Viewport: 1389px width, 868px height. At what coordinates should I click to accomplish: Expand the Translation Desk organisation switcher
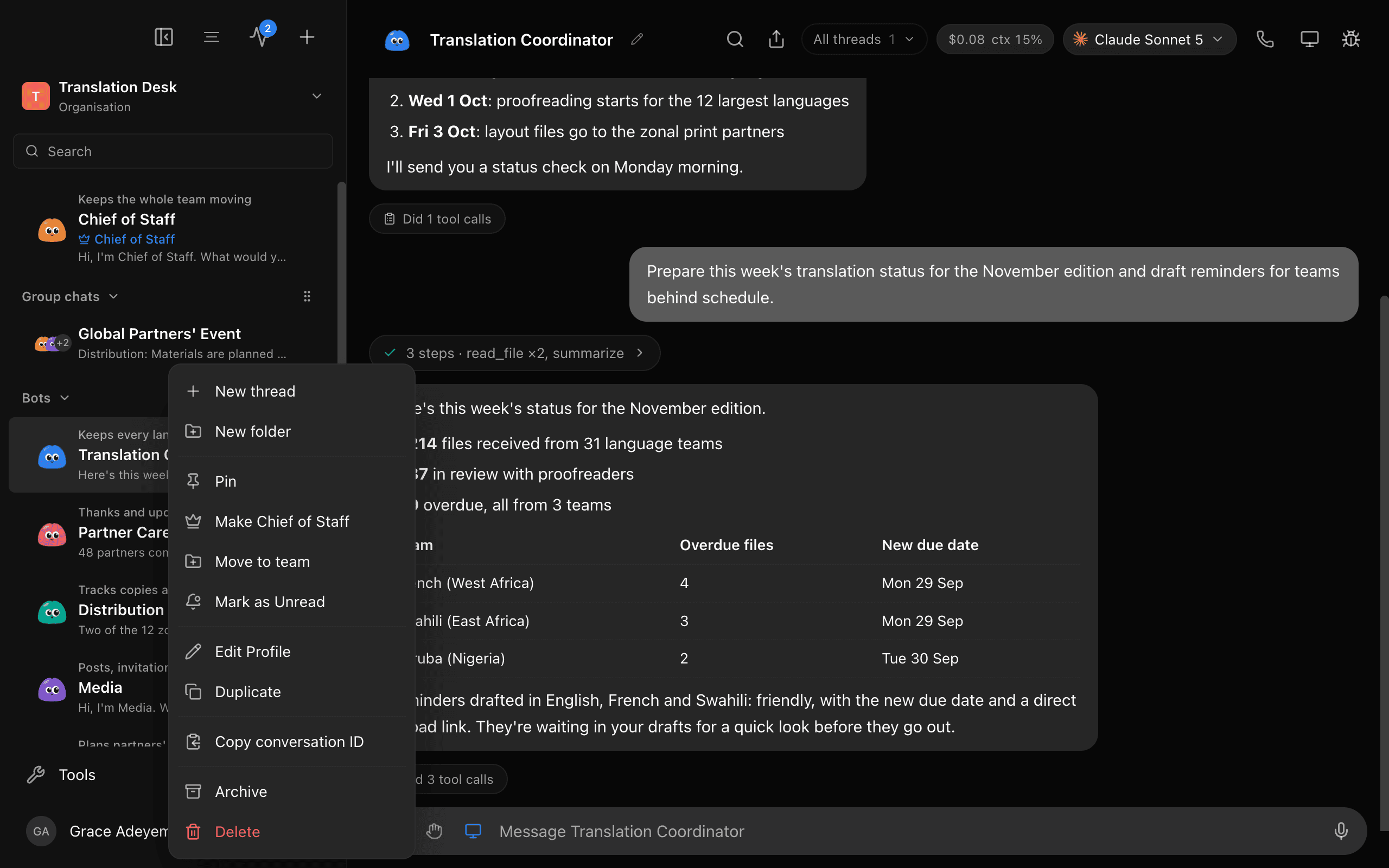[316, 96]
